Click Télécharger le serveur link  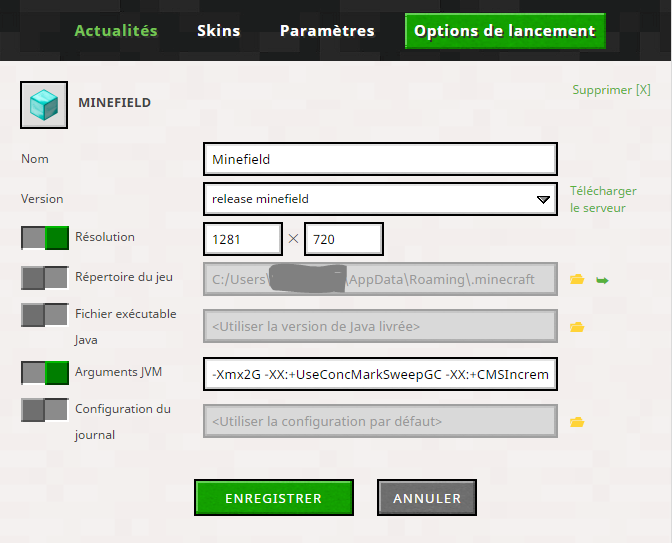[x=603, y=199]
